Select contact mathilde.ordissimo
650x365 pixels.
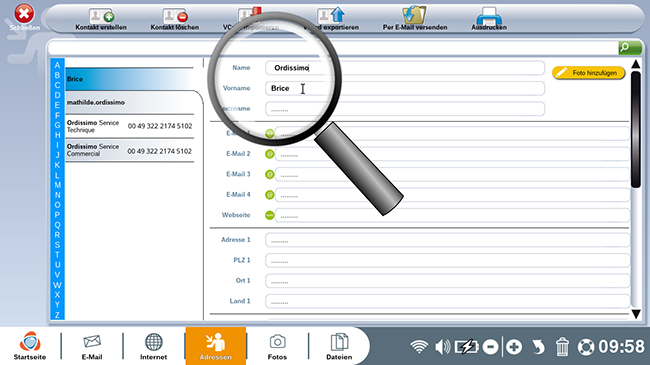(129, 102)
